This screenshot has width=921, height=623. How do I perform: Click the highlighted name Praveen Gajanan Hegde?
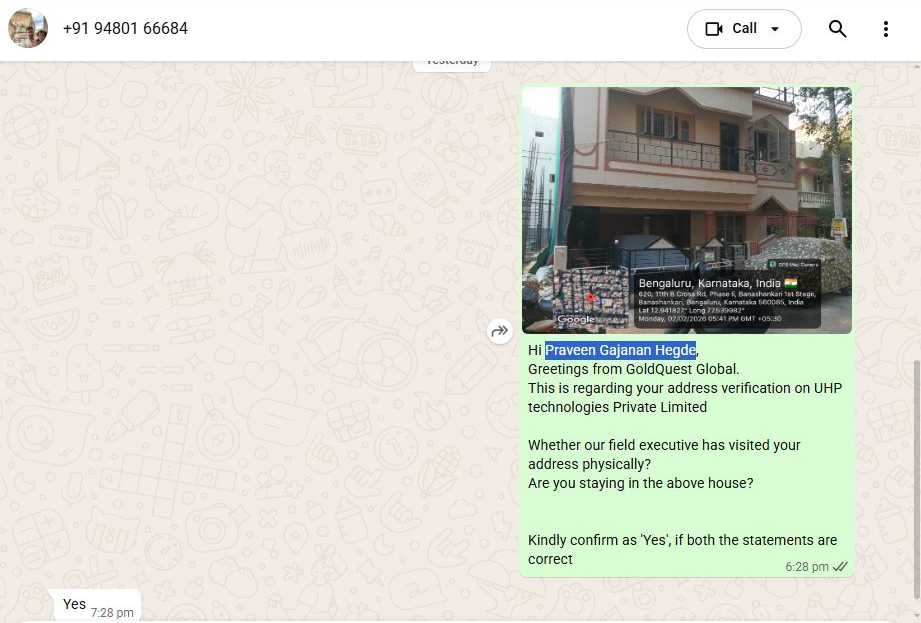tap(620, 350)
